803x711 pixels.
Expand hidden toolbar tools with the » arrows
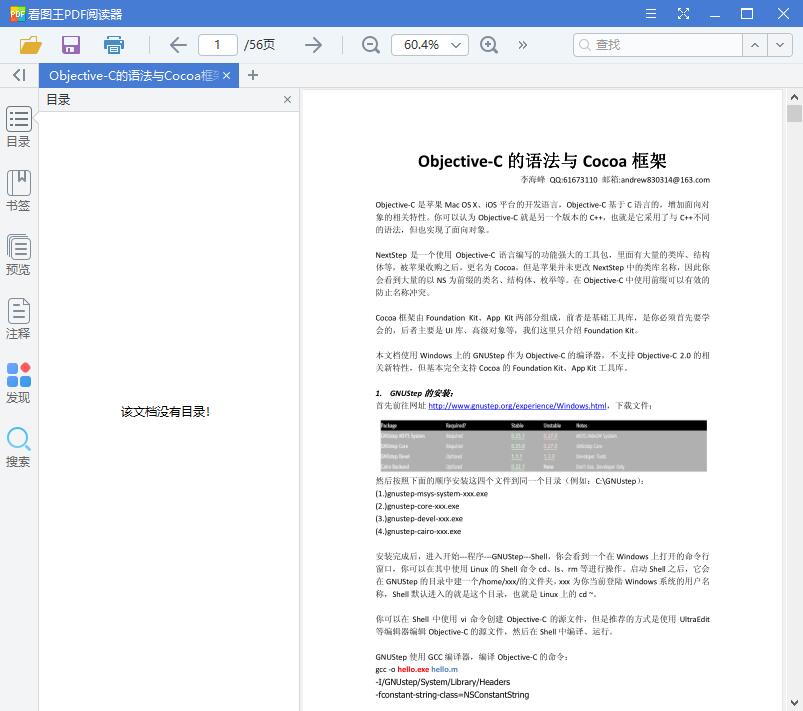(522, 45)
